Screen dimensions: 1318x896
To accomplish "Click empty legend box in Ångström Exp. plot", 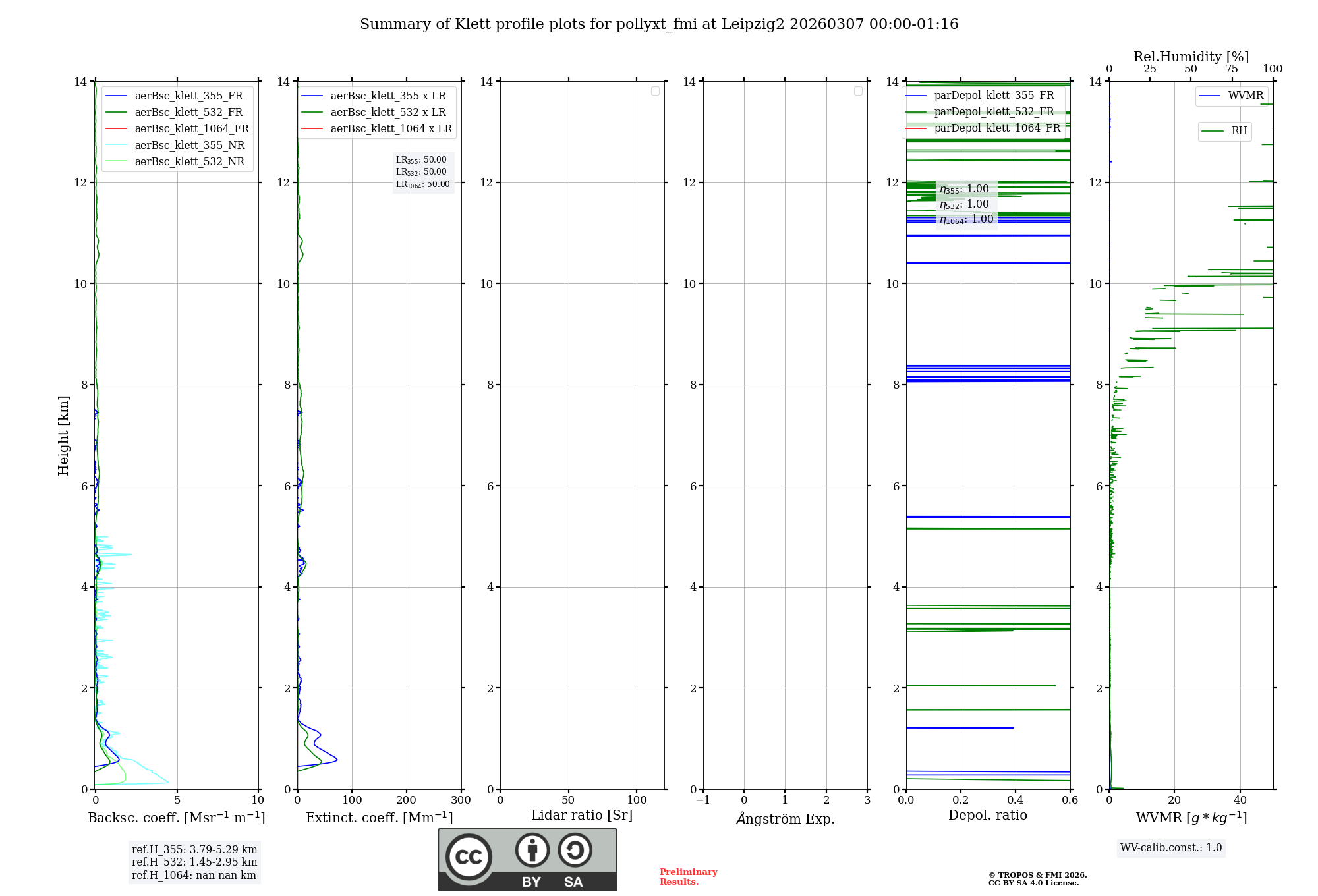I will point(858,91).
